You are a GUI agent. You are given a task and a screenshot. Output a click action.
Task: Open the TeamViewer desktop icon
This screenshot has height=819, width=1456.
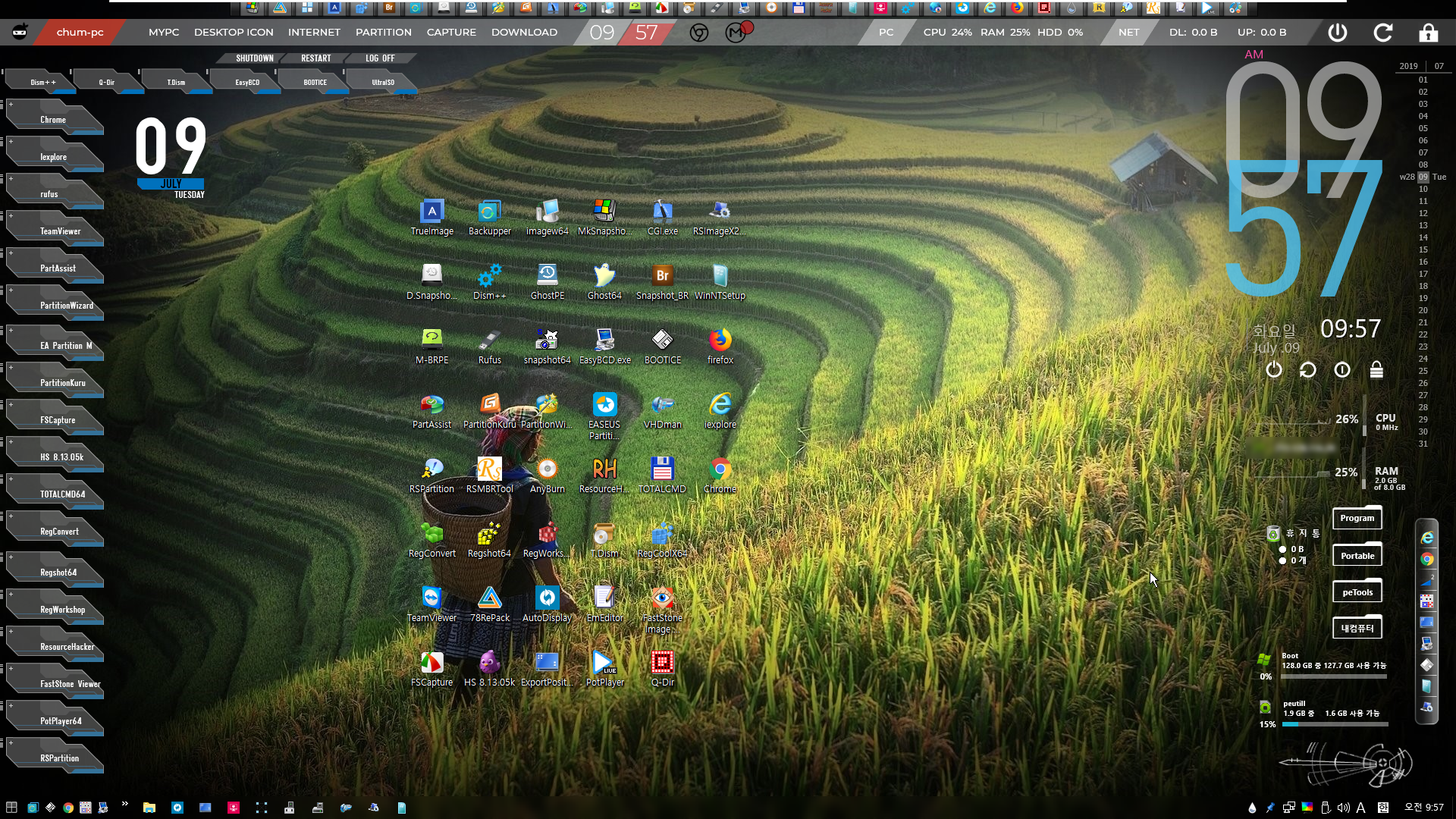click(x=432, y=604)
